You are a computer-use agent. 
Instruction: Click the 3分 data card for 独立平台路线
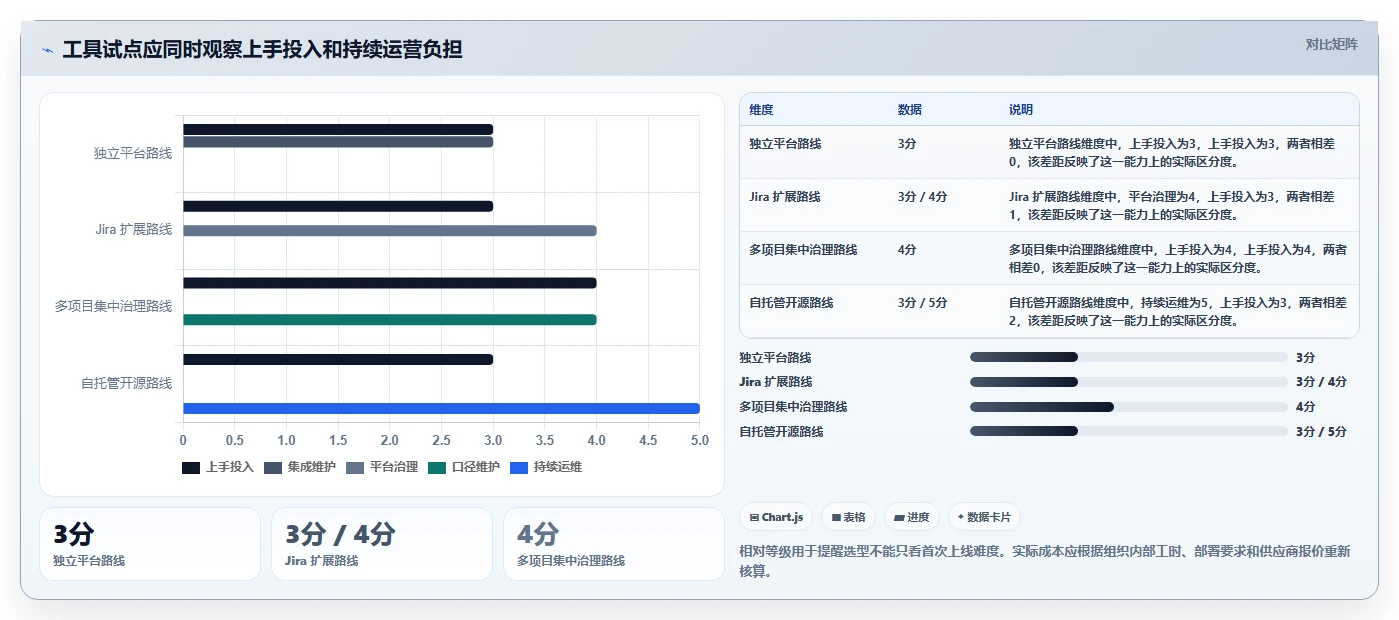pos(150,544)
